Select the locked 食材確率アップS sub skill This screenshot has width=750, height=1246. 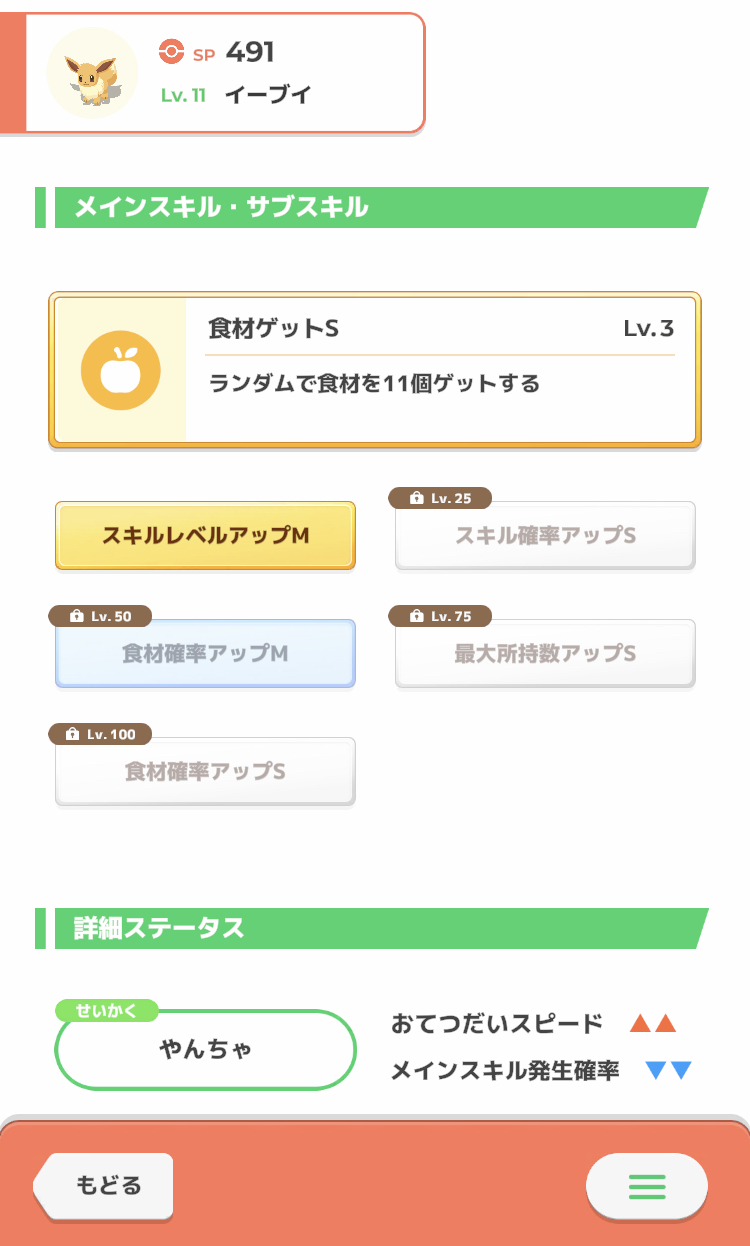click(205, 772)
